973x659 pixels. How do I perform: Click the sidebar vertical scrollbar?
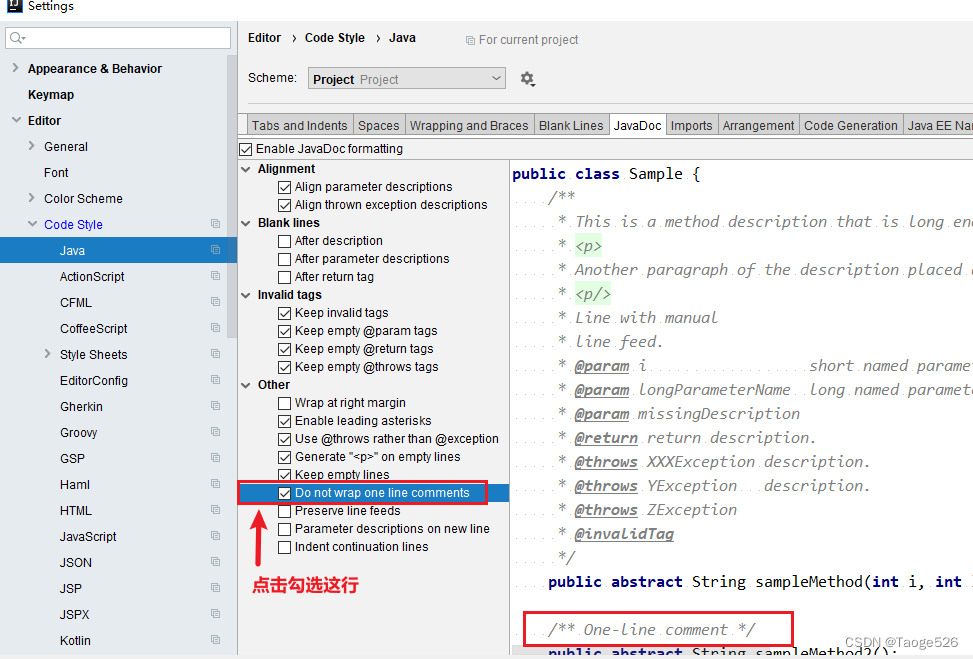pyautogui.click(x=232, y=195)
